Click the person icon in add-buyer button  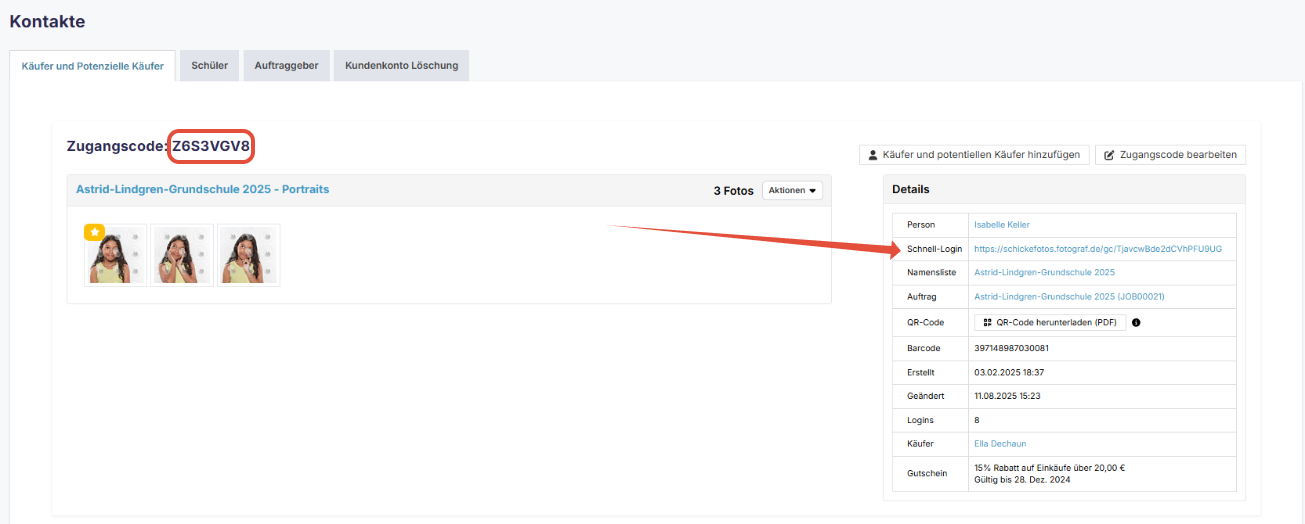[x=872, y=155]
